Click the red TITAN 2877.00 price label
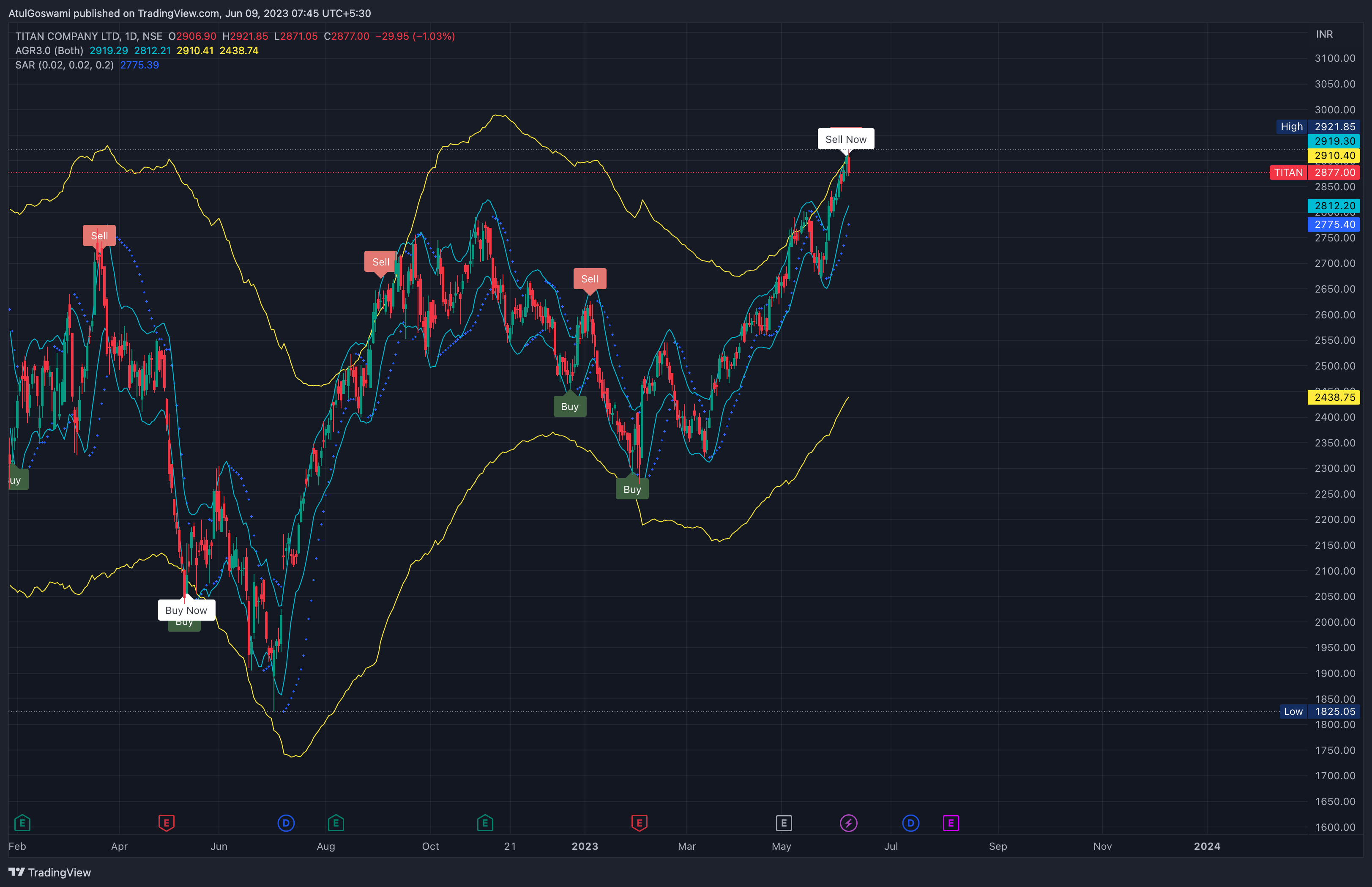This screenshot has height=887, width=1372. [x=1315, y=172]
